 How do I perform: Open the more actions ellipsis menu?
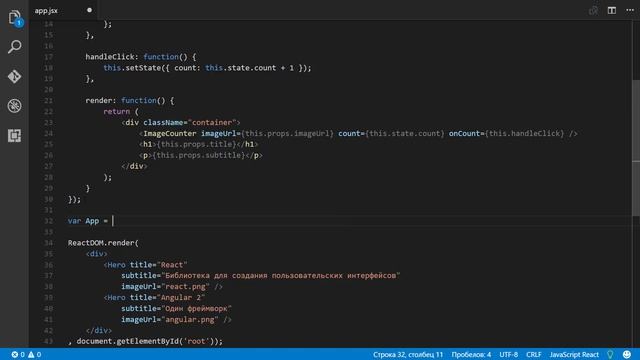(x=630, y=10)
